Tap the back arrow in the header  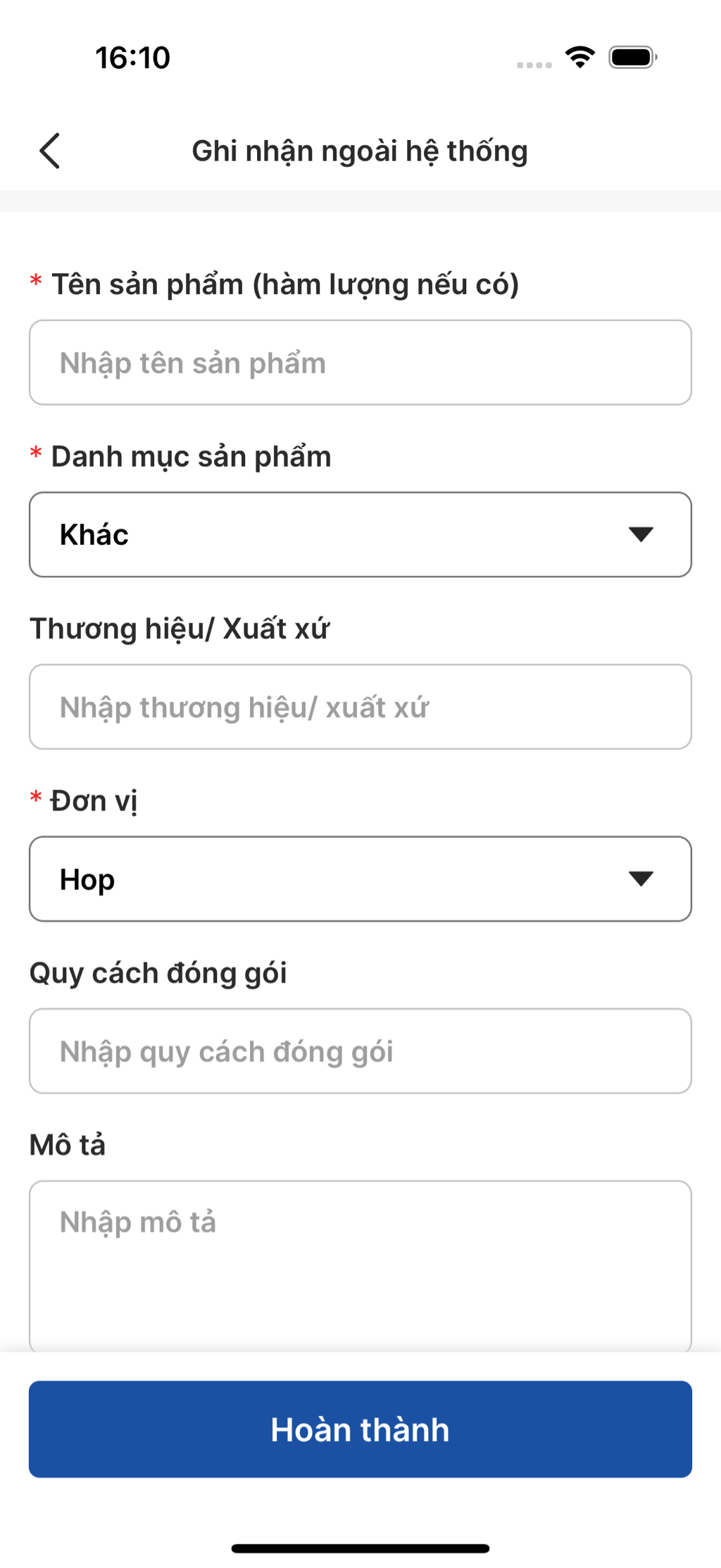(50, 151)
